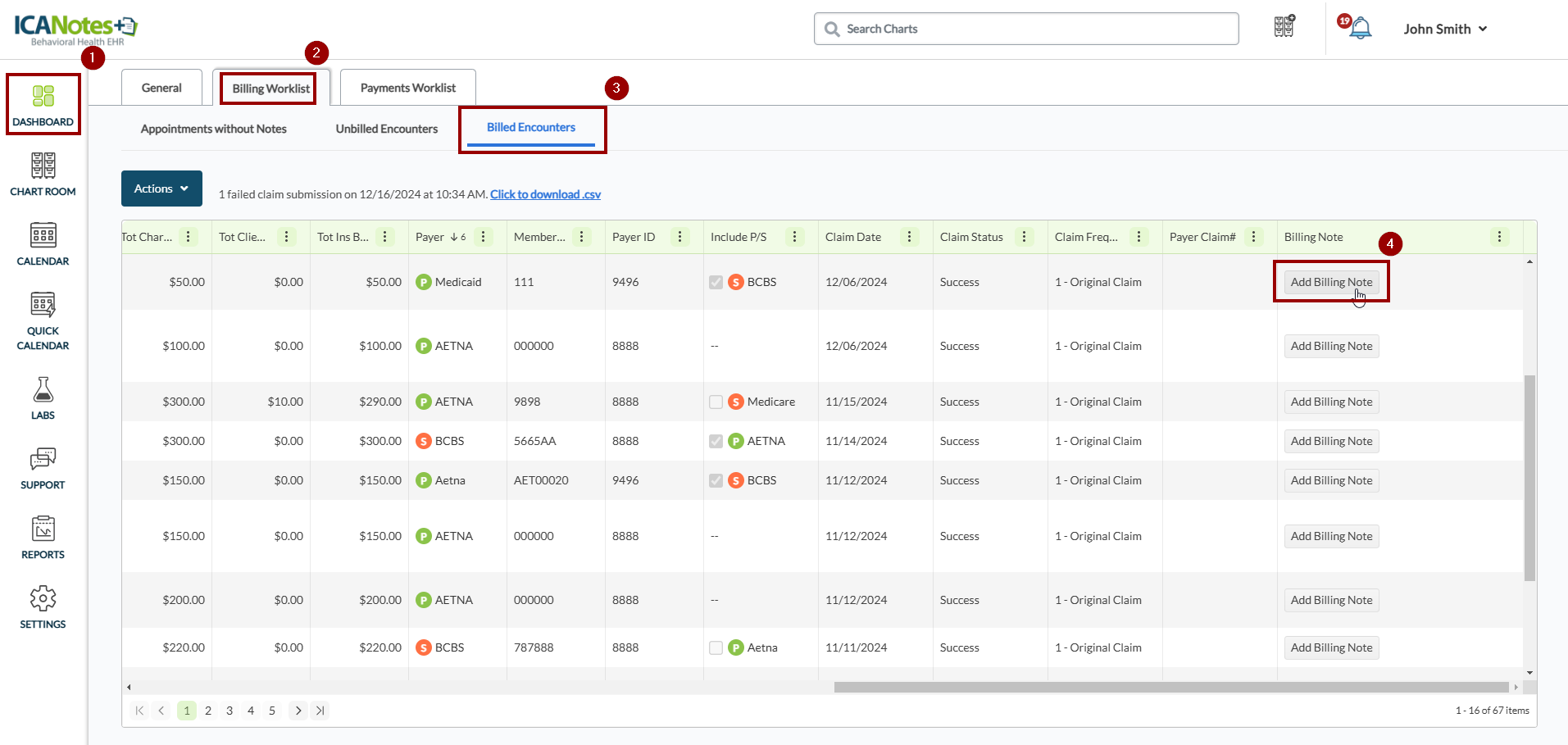The image size is (1568, 745).
Task: Click the notifications bell icon
Action: point(1360,29)
